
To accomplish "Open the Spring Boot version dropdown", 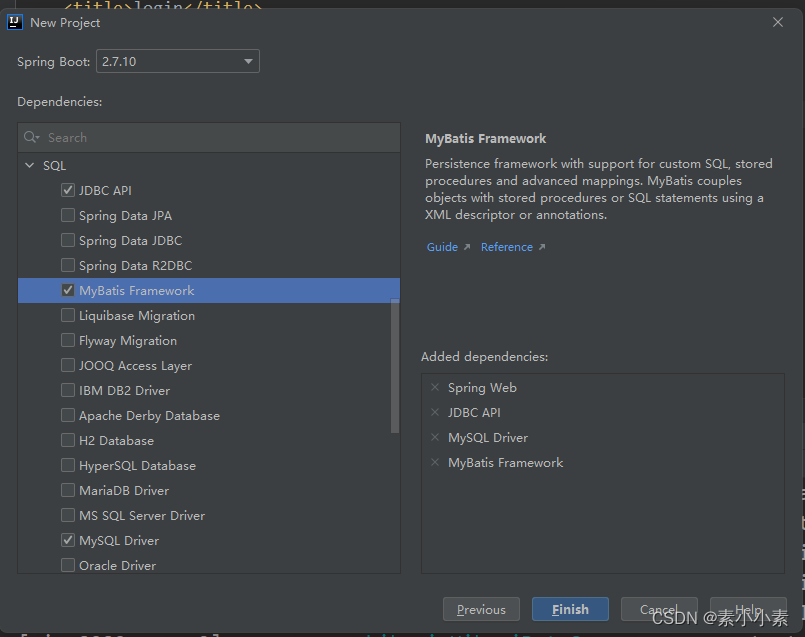I will coord(178,62).
